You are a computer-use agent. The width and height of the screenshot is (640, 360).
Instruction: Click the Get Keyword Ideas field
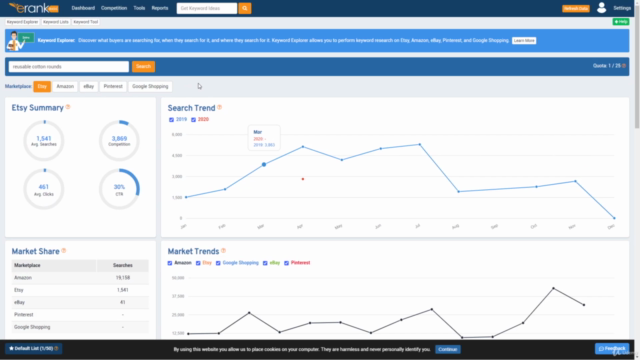pyautogui.click(x=207, y=8)
